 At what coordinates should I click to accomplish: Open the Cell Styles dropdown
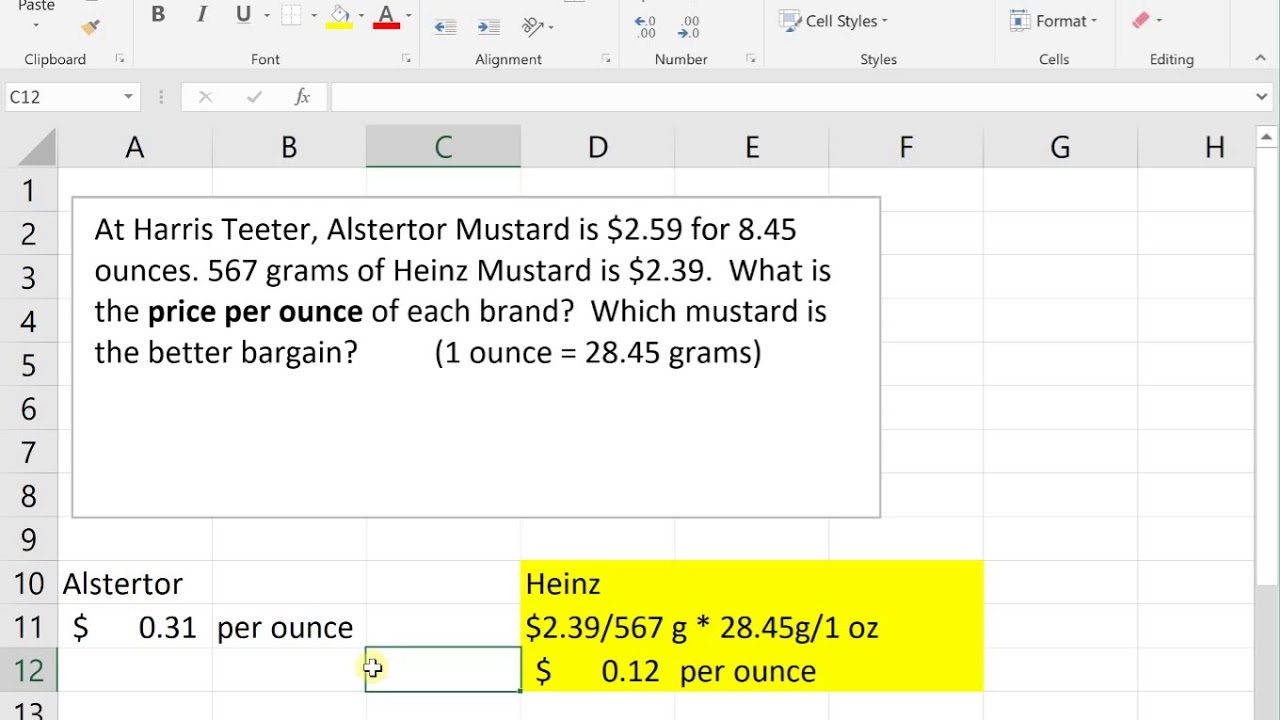[x=835, y=21]
